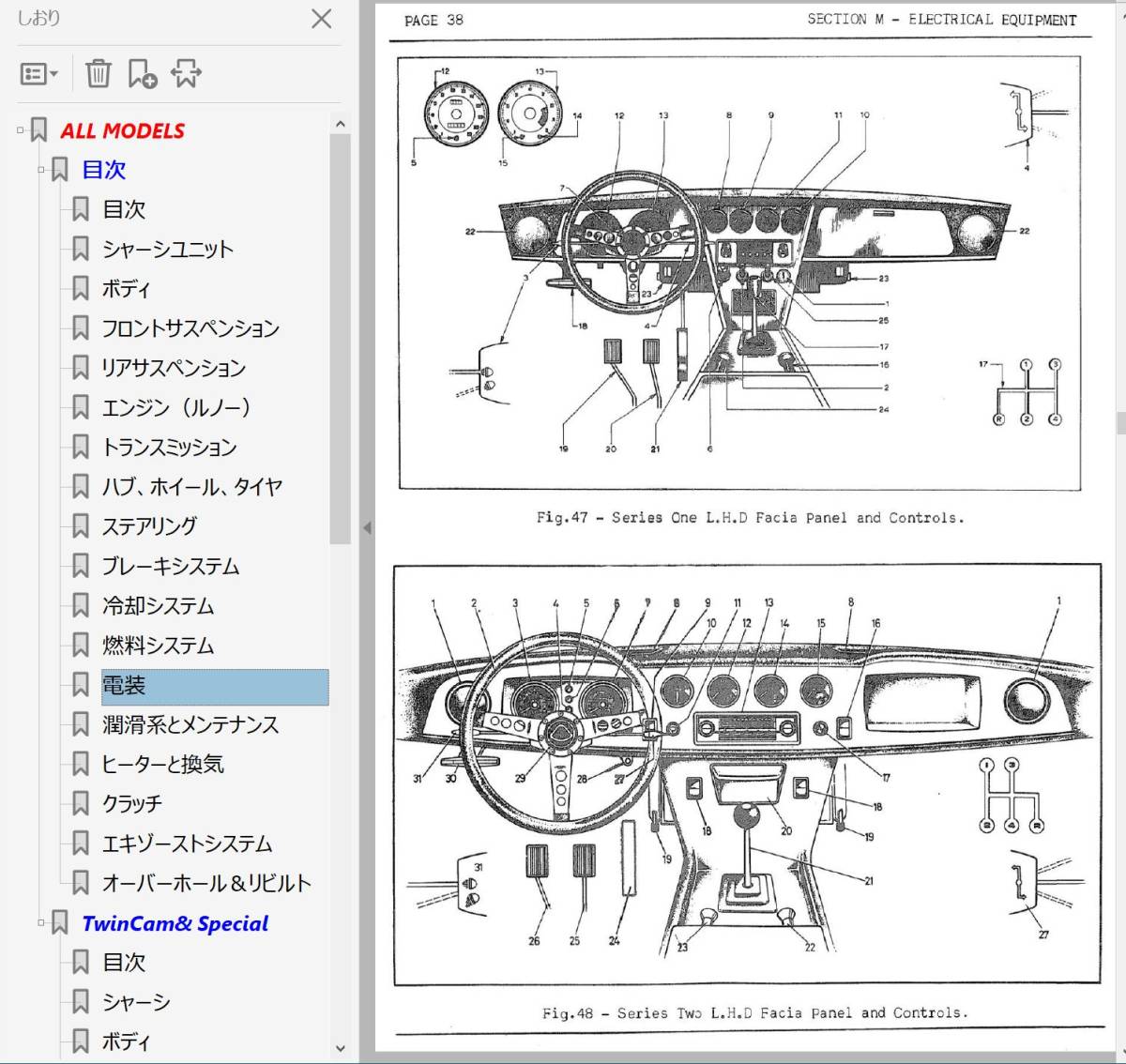Click the bookmark icon beside 潤滑系とメンテナンス
1126x1064 pixels.
(81, 724)
